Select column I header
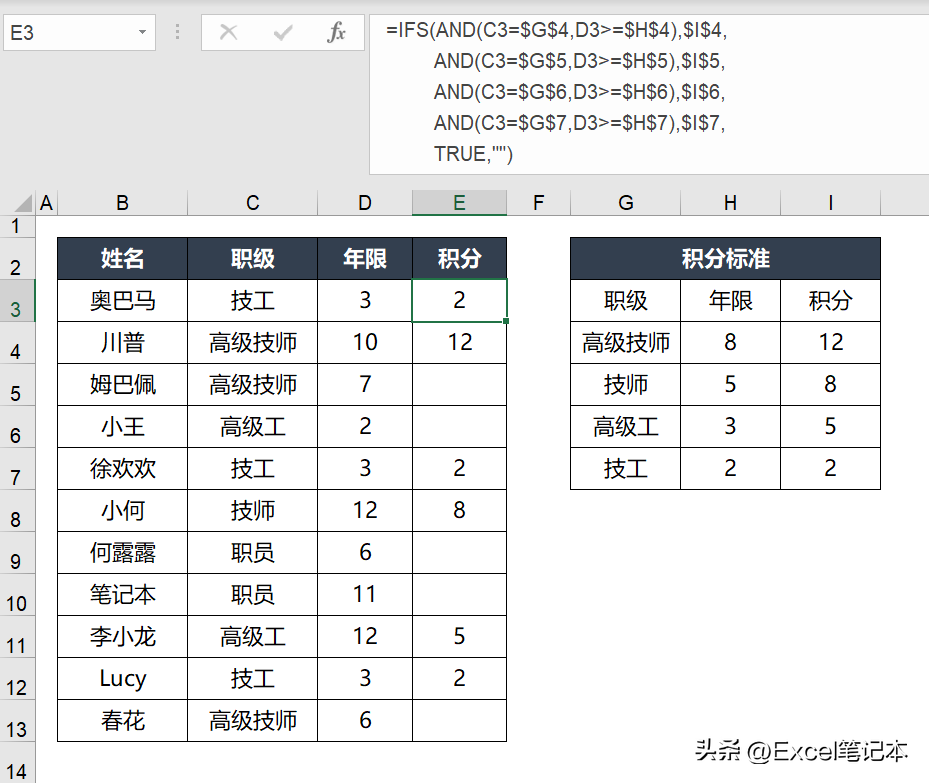 [x=830, y=203]
